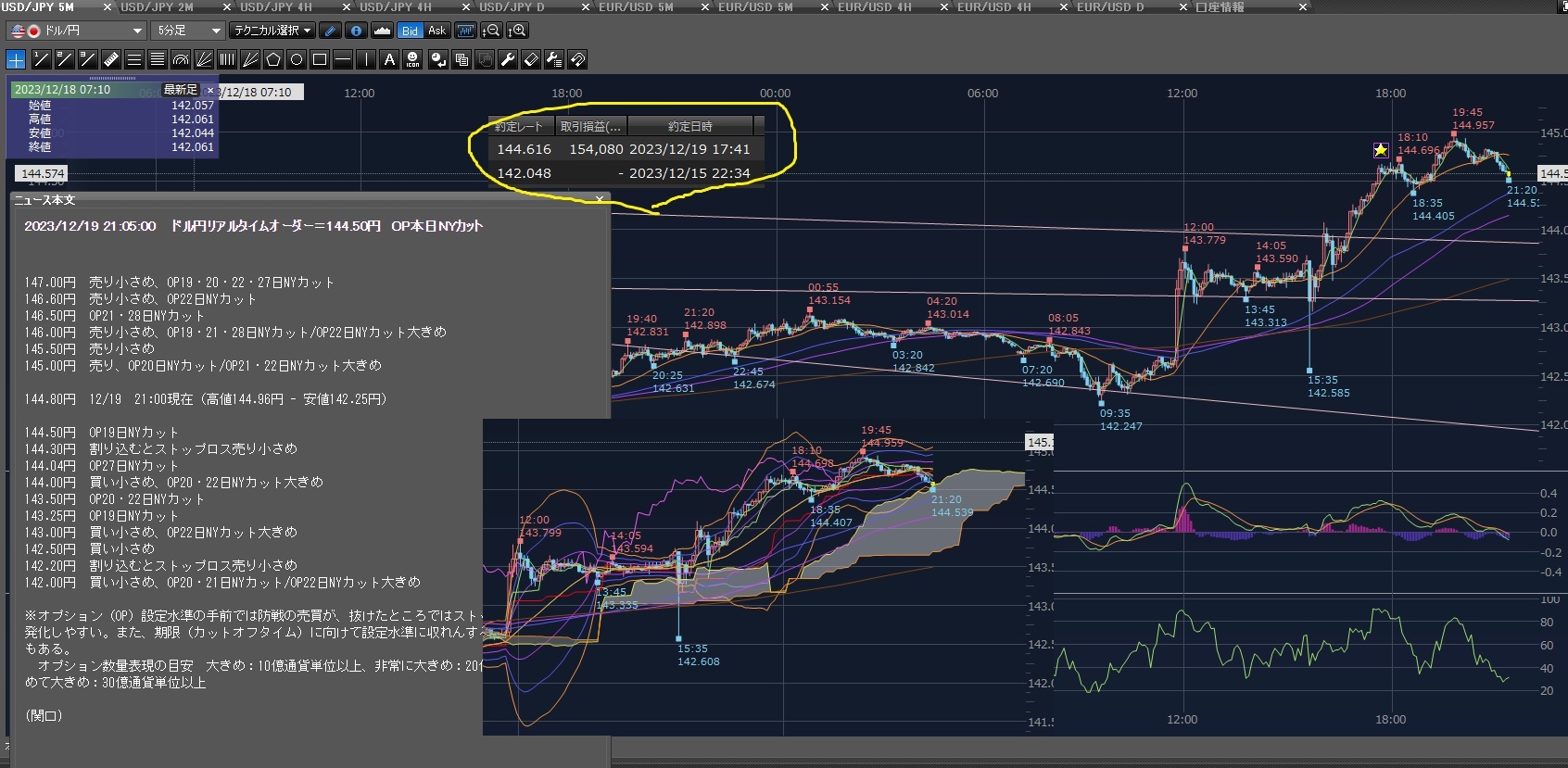The image size is (1568, 768).
Task: Toggle the blue info display button
Action: (356, 31)
